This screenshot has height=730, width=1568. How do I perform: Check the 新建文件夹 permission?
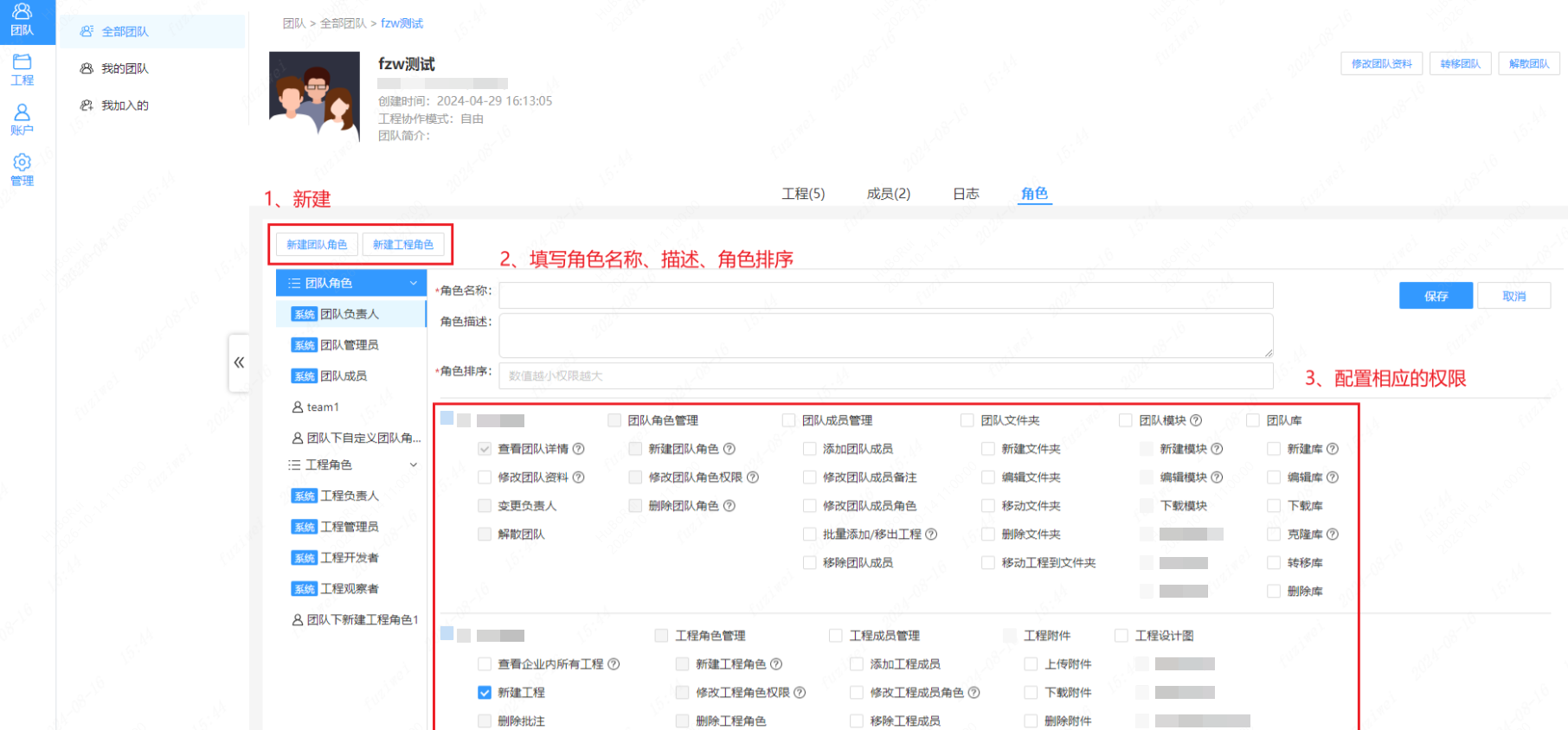pyautogui.click(x=987, y=449)
